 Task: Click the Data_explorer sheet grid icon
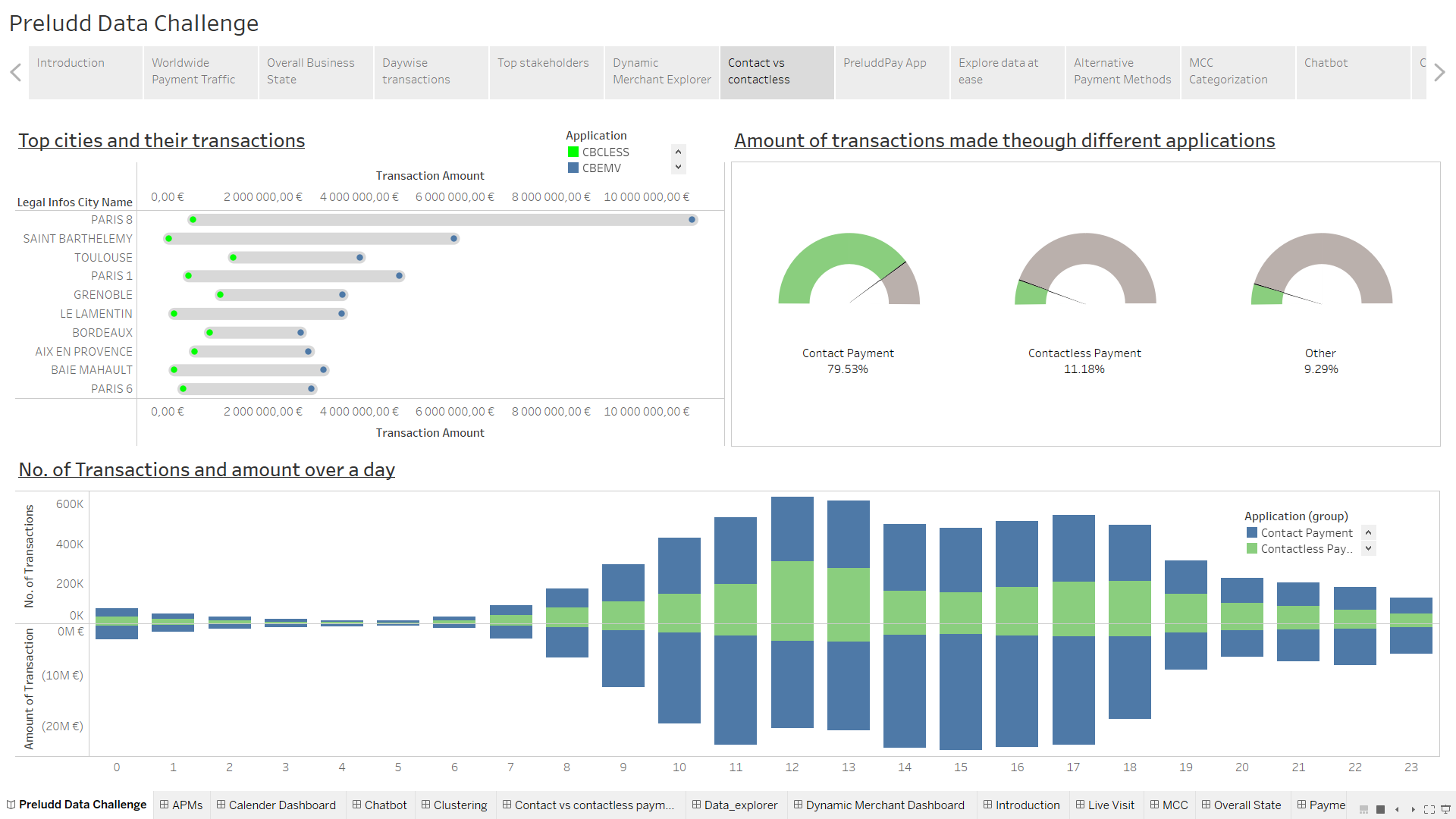click(696, 805)
